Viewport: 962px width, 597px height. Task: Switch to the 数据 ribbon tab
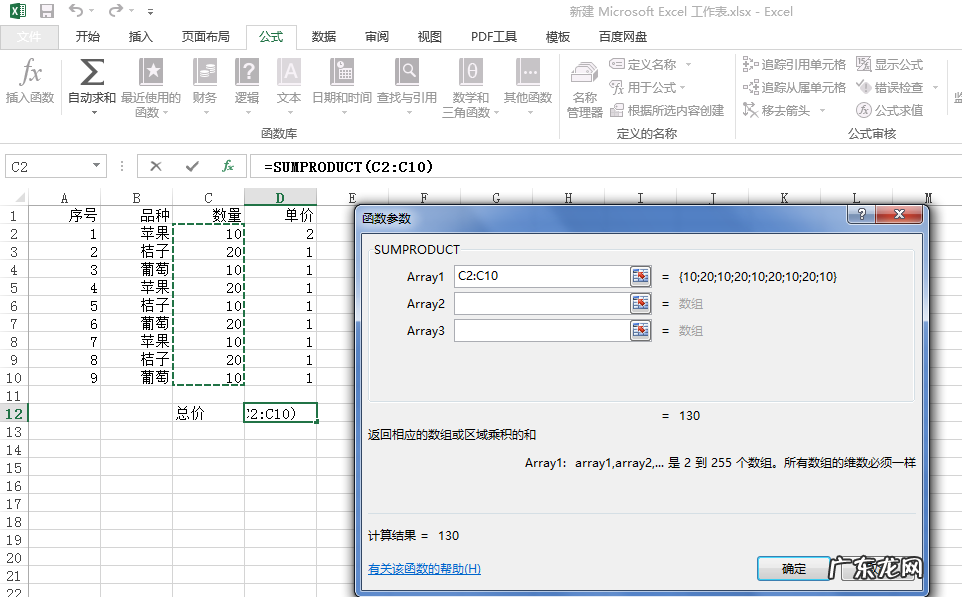[323, 37]
